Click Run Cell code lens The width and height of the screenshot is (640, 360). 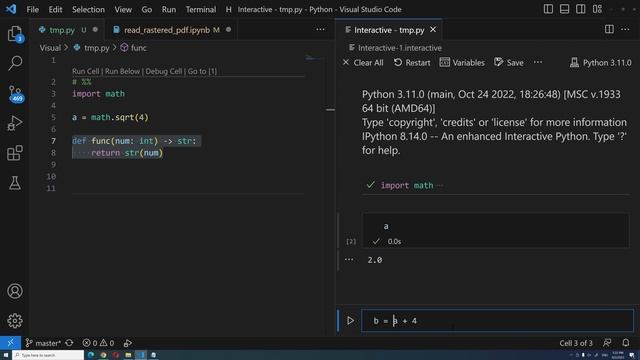(85, 71)
